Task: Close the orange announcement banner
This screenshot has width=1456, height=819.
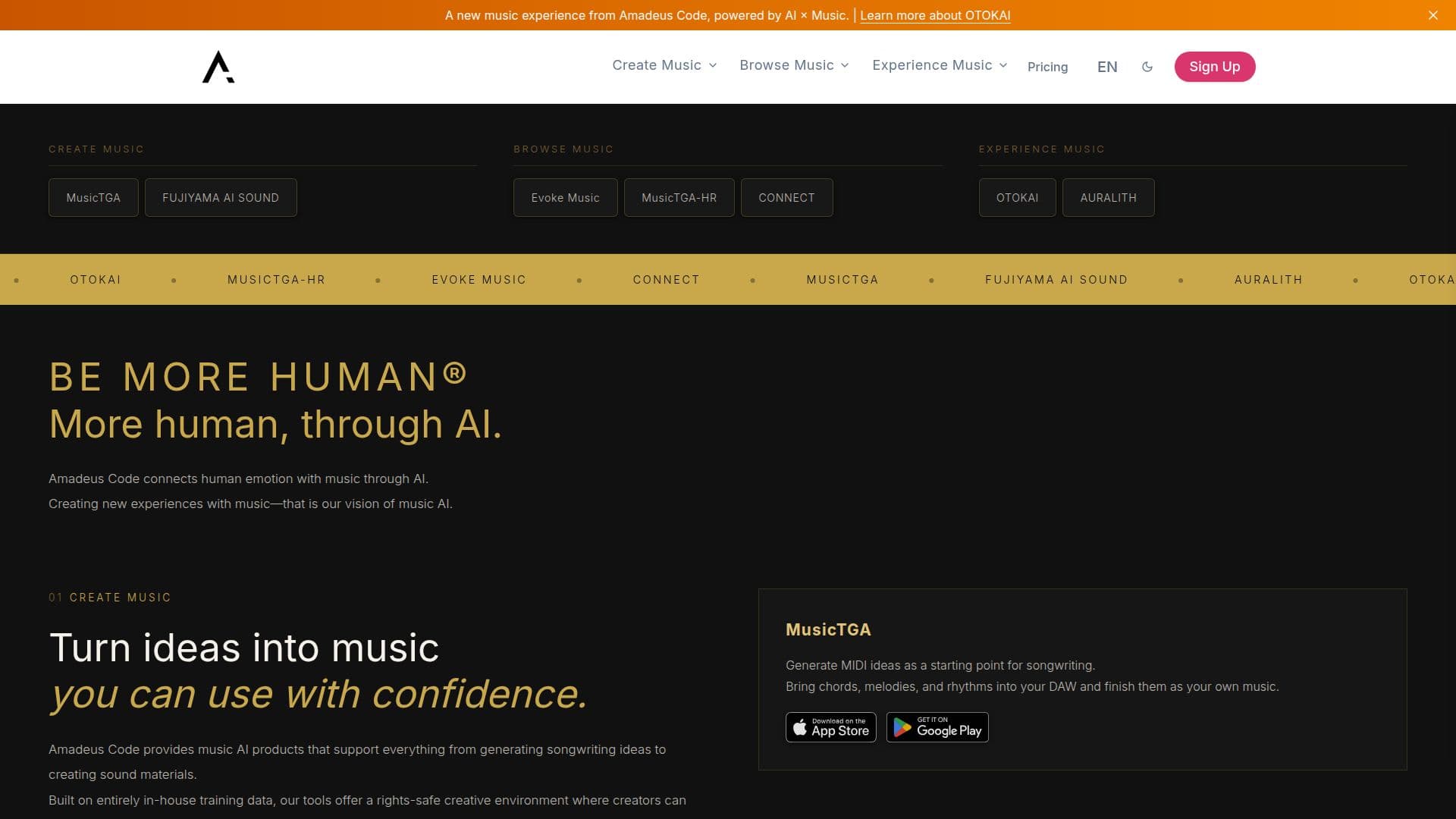Action: pyautogui.click(x=1432, y=15)
